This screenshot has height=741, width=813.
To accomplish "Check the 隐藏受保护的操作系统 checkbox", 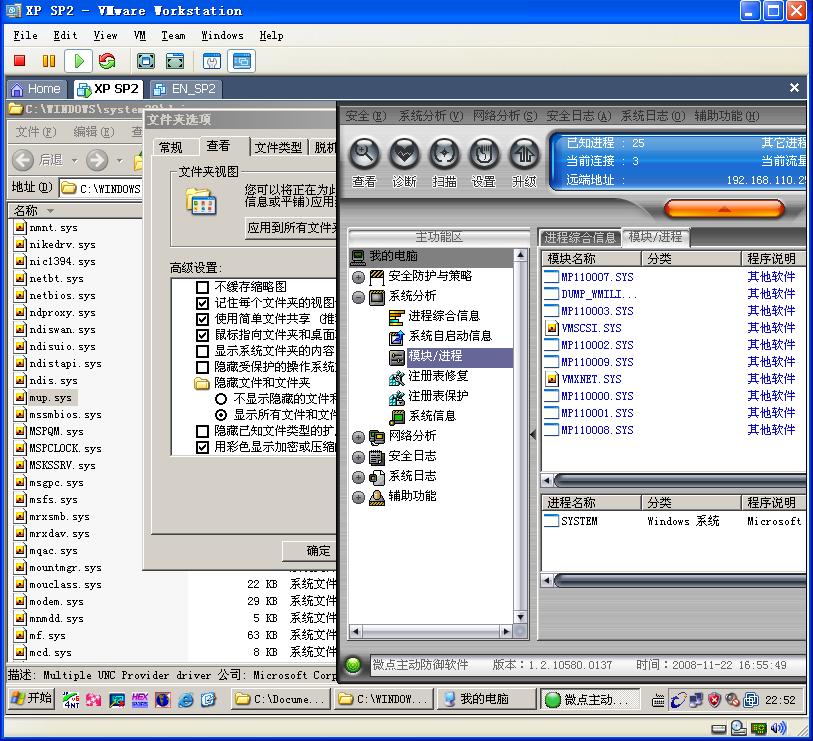I will coord(203,368).
